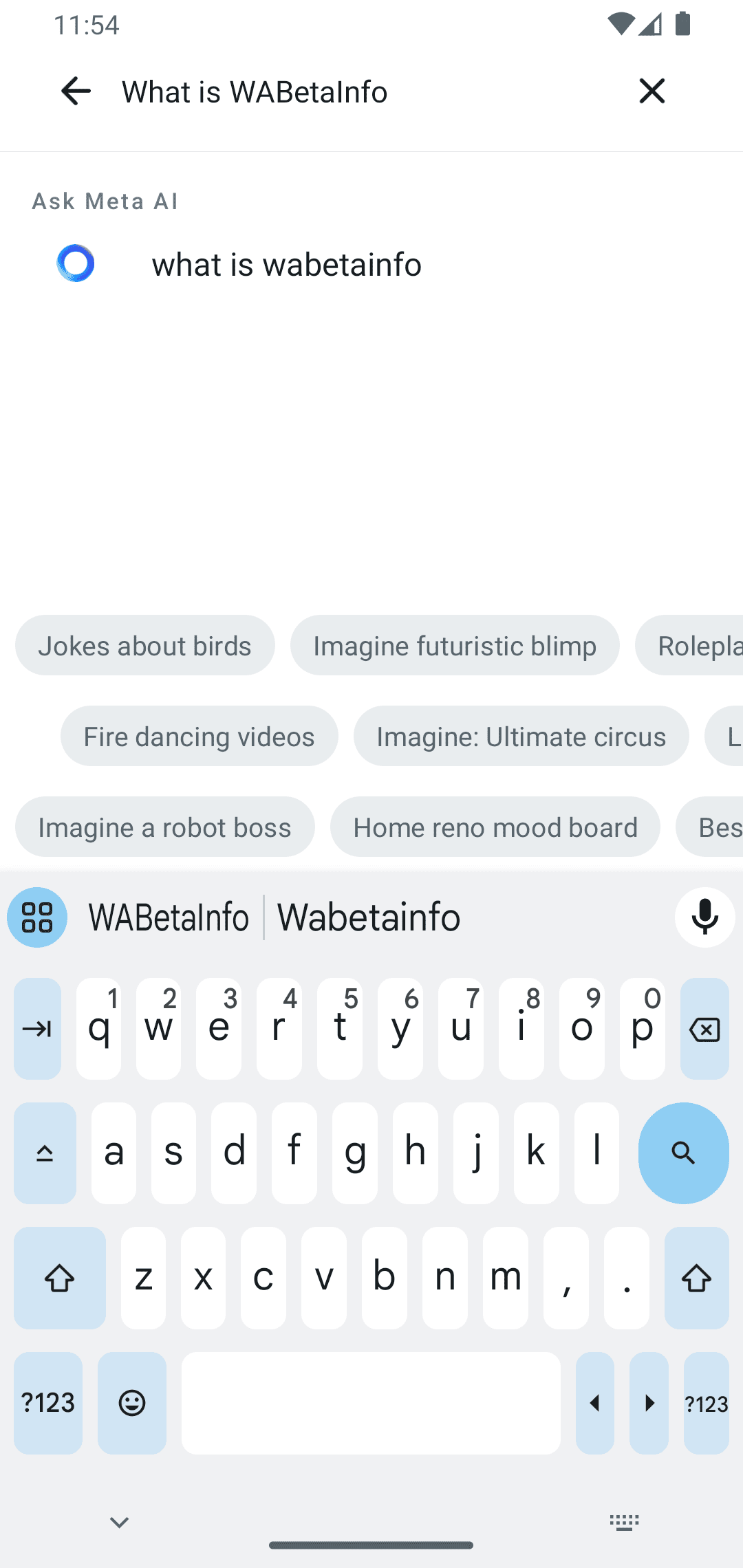Tap the "Jokes about birds" chip

coord(144,645)
